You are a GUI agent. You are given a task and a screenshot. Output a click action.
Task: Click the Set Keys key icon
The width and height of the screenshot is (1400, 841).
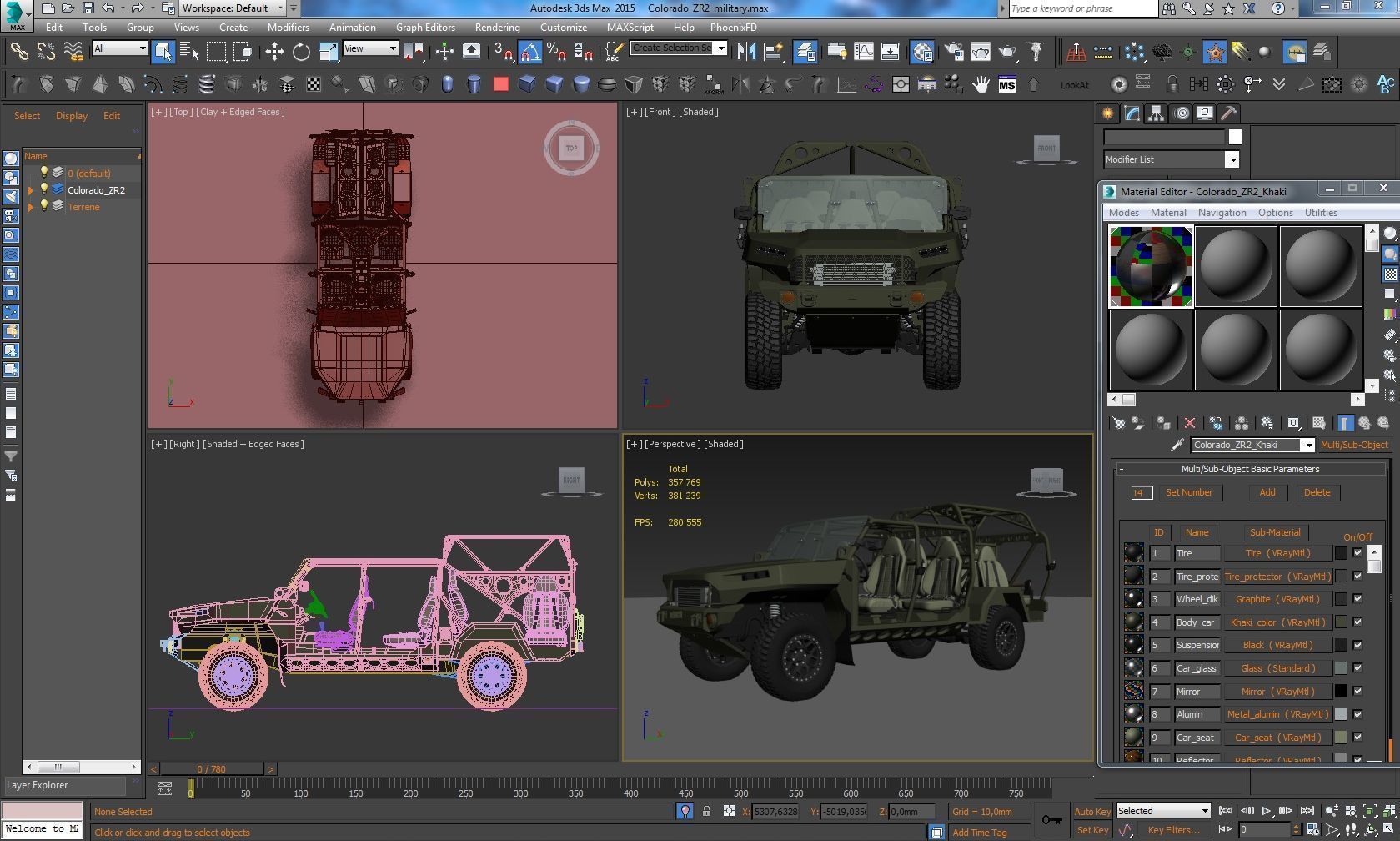[1051, 820]
